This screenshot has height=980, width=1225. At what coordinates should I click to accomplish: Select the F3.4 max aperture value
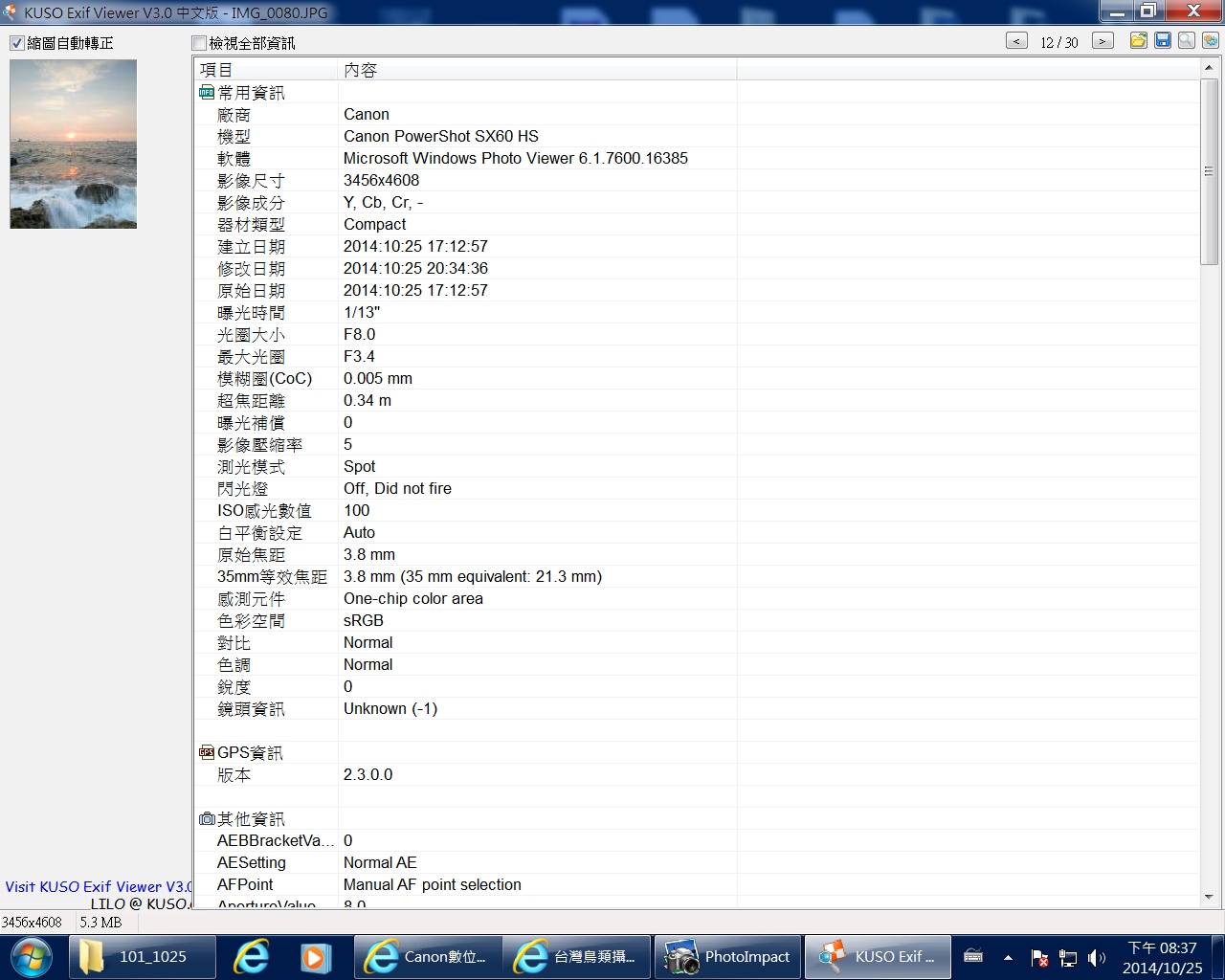(360, 356)
